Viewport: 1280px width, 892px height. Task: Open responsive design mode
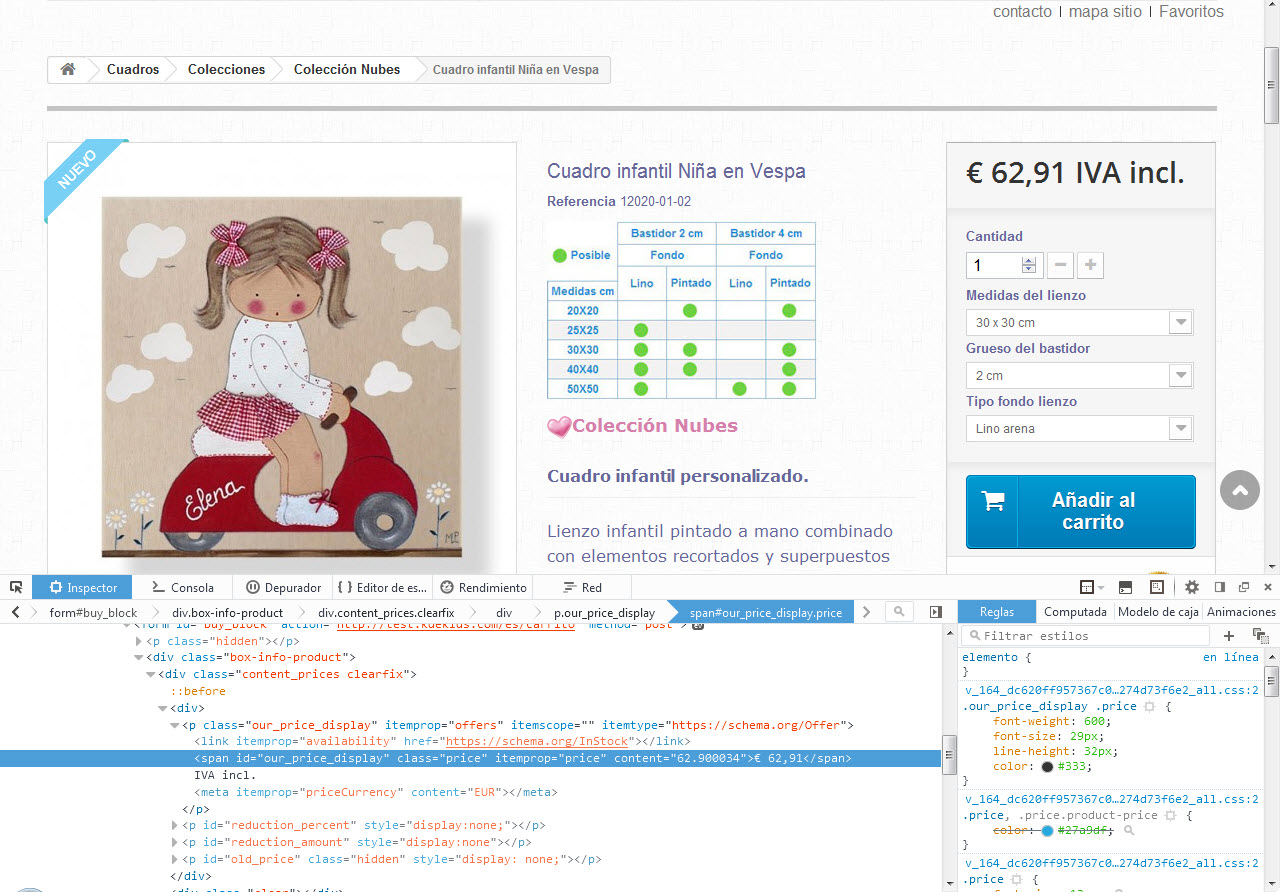point(1157,587)
